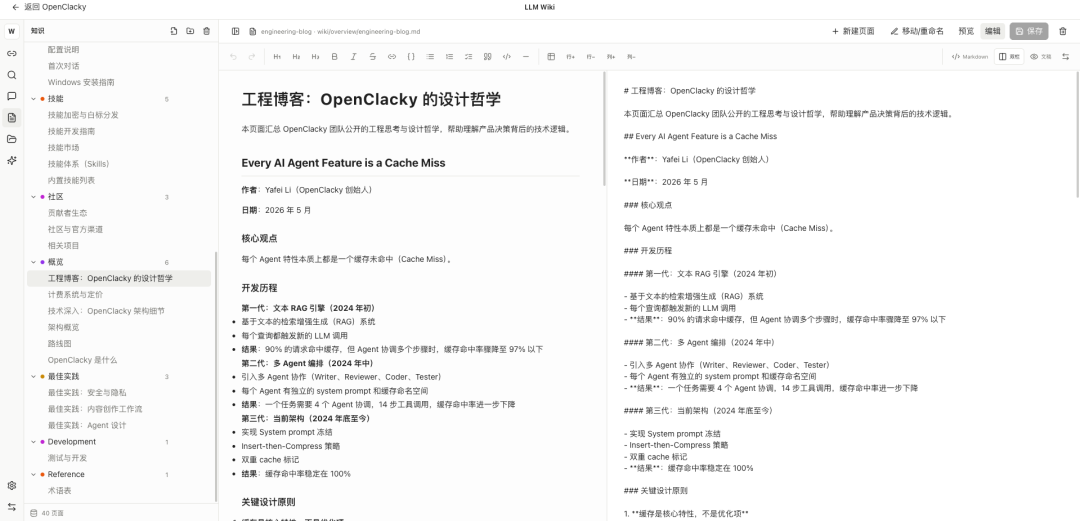Image resolution: width=1080 pixels, height=521 pixels.
Task: Click the undo arrow in editor toolbar
Action: click(233, 57)
